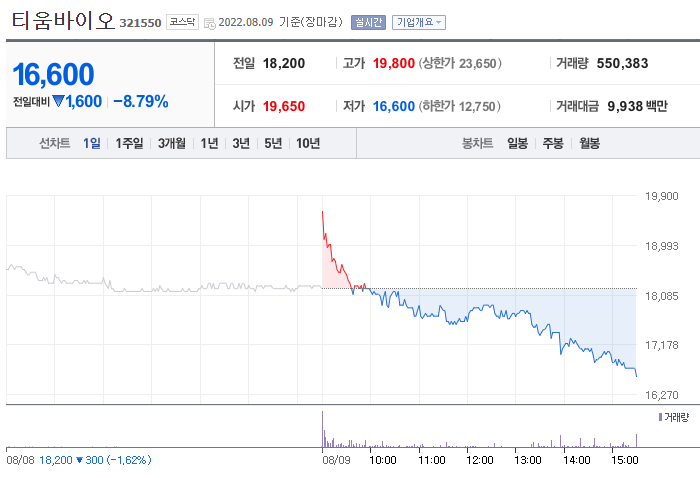700x478 pixels.
Task: Click the 선차트 label
Action: [x=55, y=143]
